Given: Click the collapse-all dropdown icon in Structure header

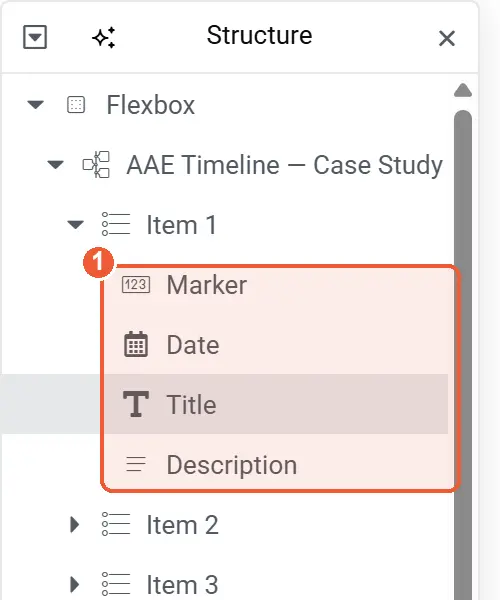Looking at the screenshot, I should coord(35,37).
